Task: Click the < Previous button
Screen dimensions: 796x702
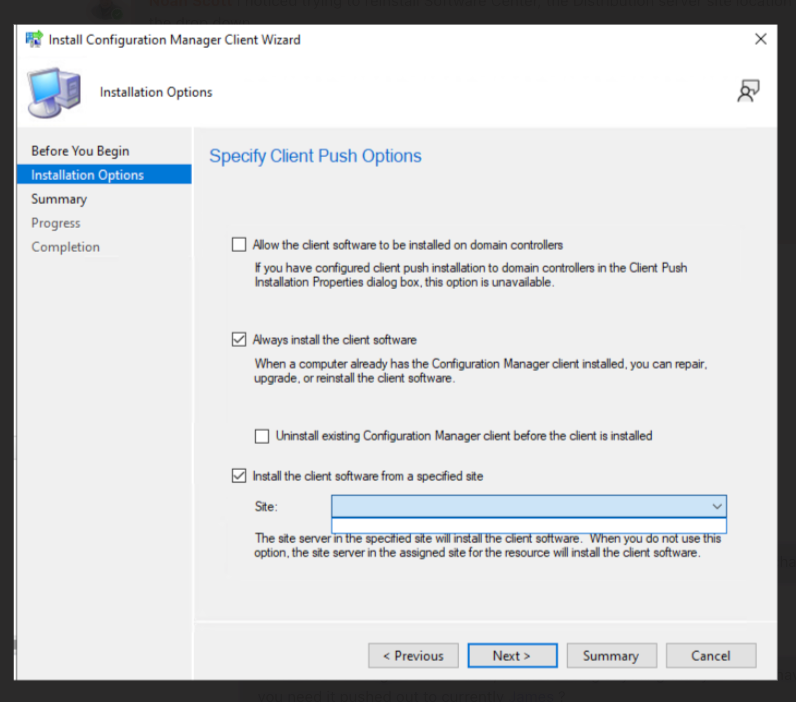Action: (x=413, y=656)
